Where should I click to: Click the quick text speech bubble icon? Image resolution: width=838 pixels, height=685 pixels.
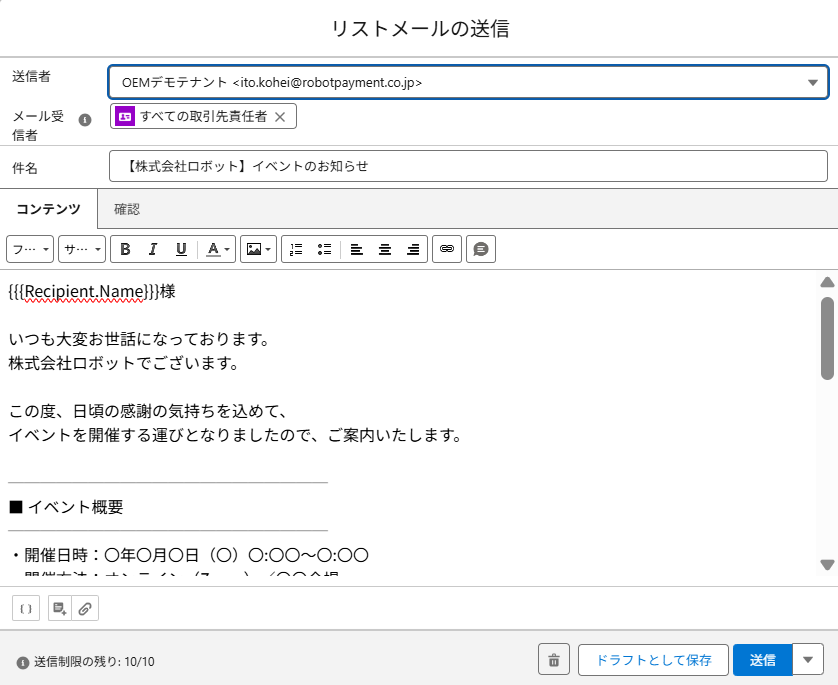point(481,249)
